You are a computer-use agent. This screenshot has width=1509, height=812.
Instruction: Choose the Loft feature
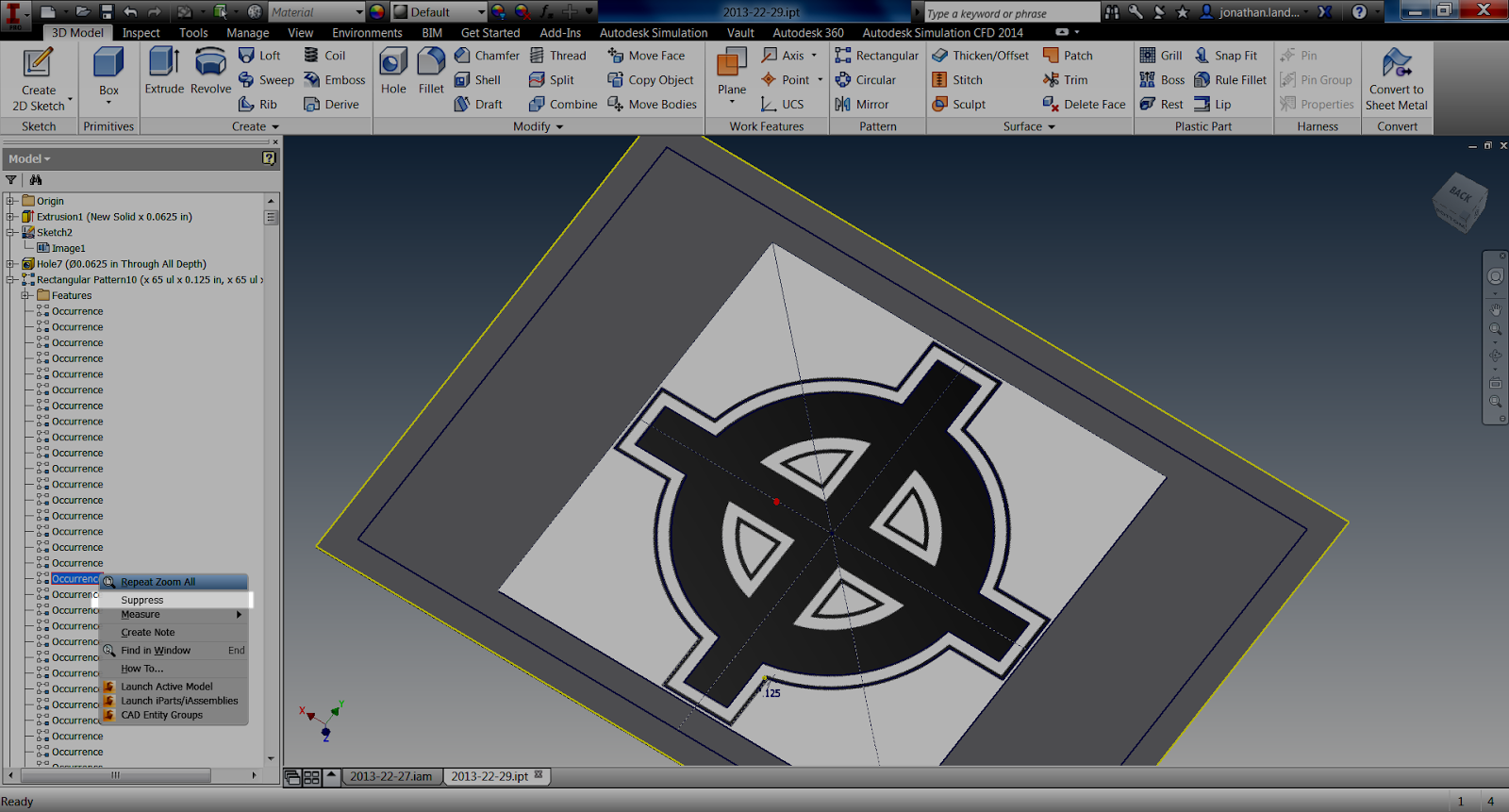click(260, 56)
